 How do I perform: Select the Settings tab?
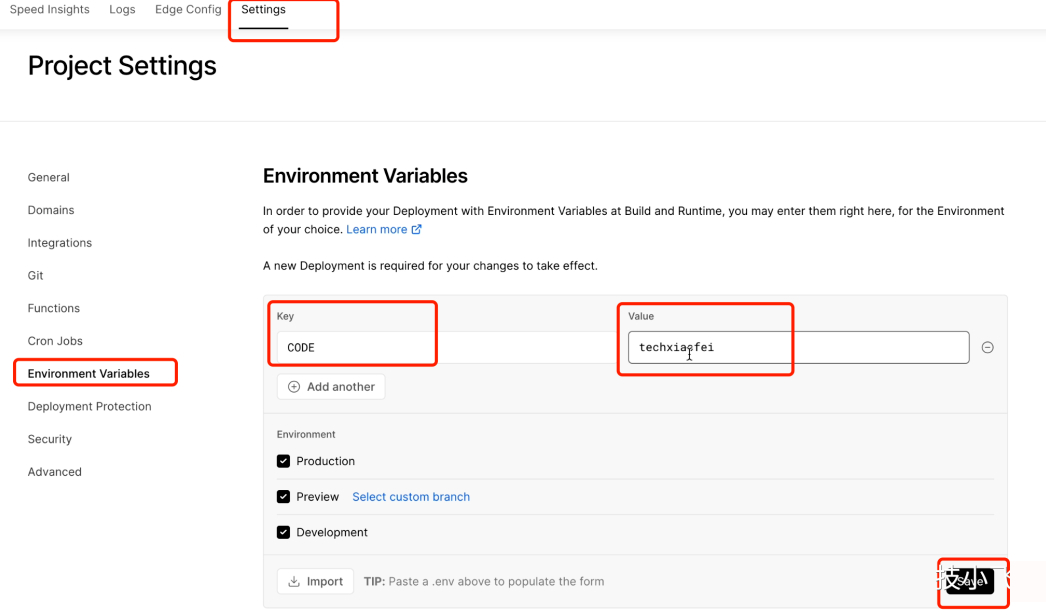(x=264, y=9)
